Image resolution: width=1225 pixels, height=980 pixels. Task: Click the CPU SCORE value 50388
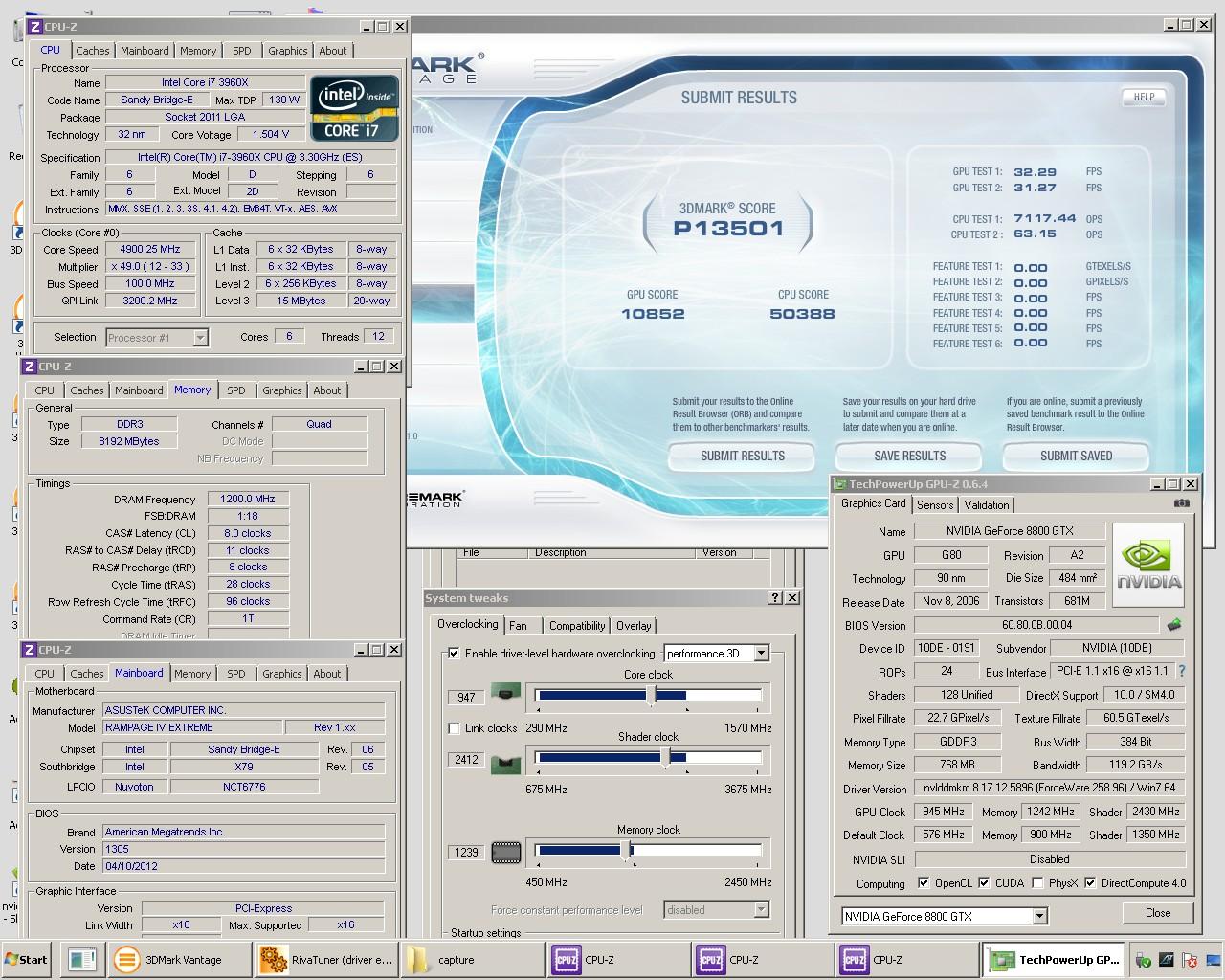tap(802, 314)
